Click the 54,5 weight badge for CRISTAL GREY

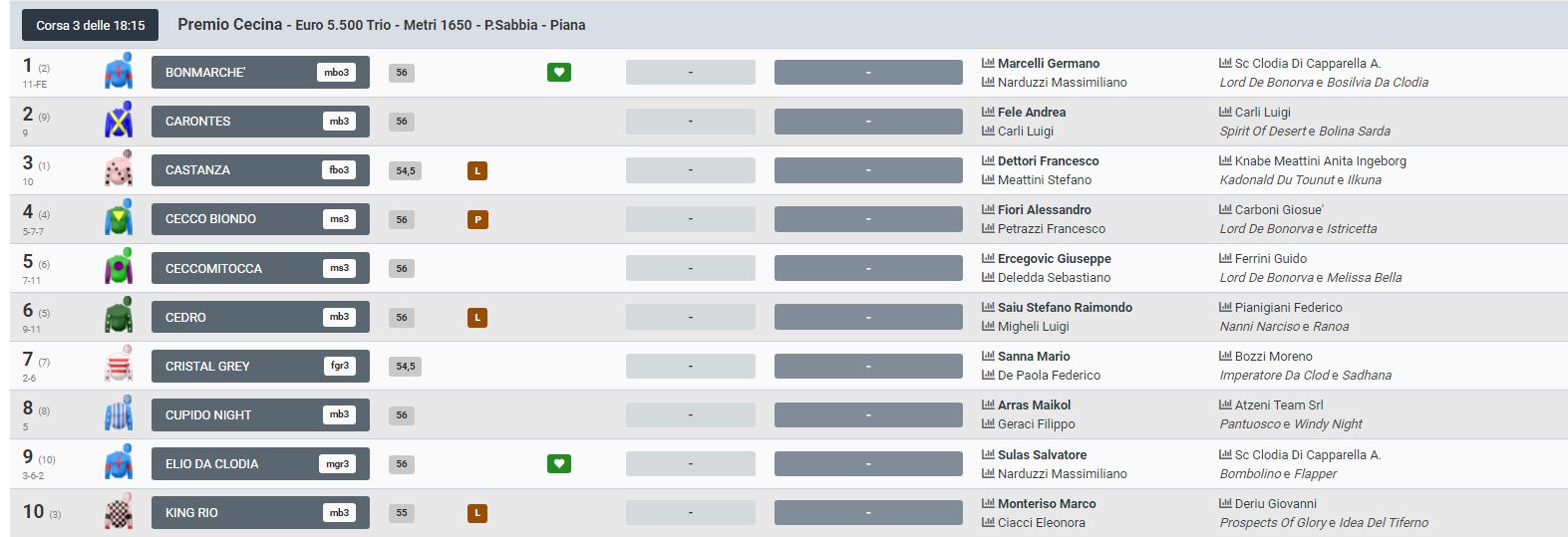(405, 367)
